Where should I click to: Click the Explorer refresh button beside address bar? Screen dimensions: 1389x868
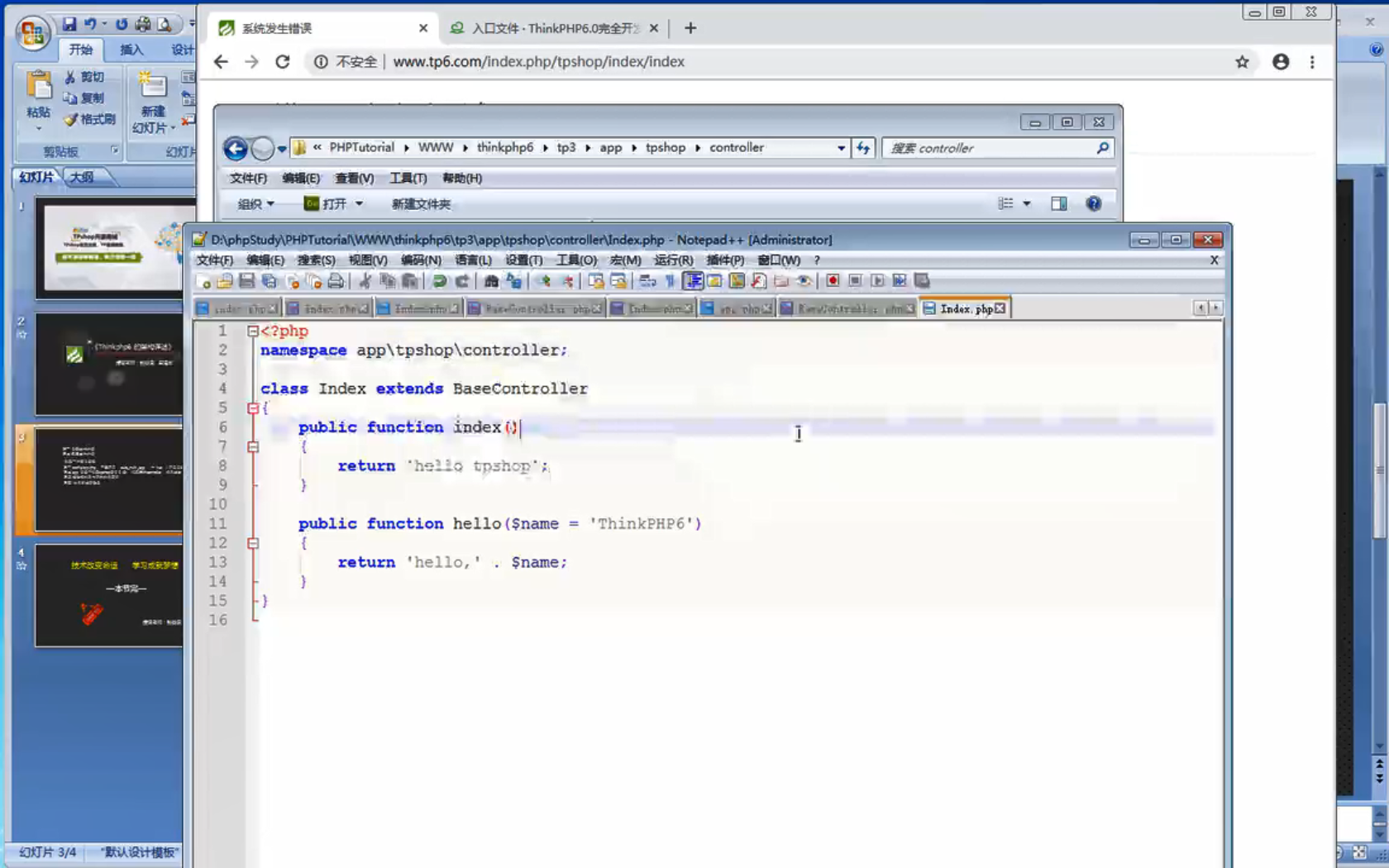tap(863, 148)
